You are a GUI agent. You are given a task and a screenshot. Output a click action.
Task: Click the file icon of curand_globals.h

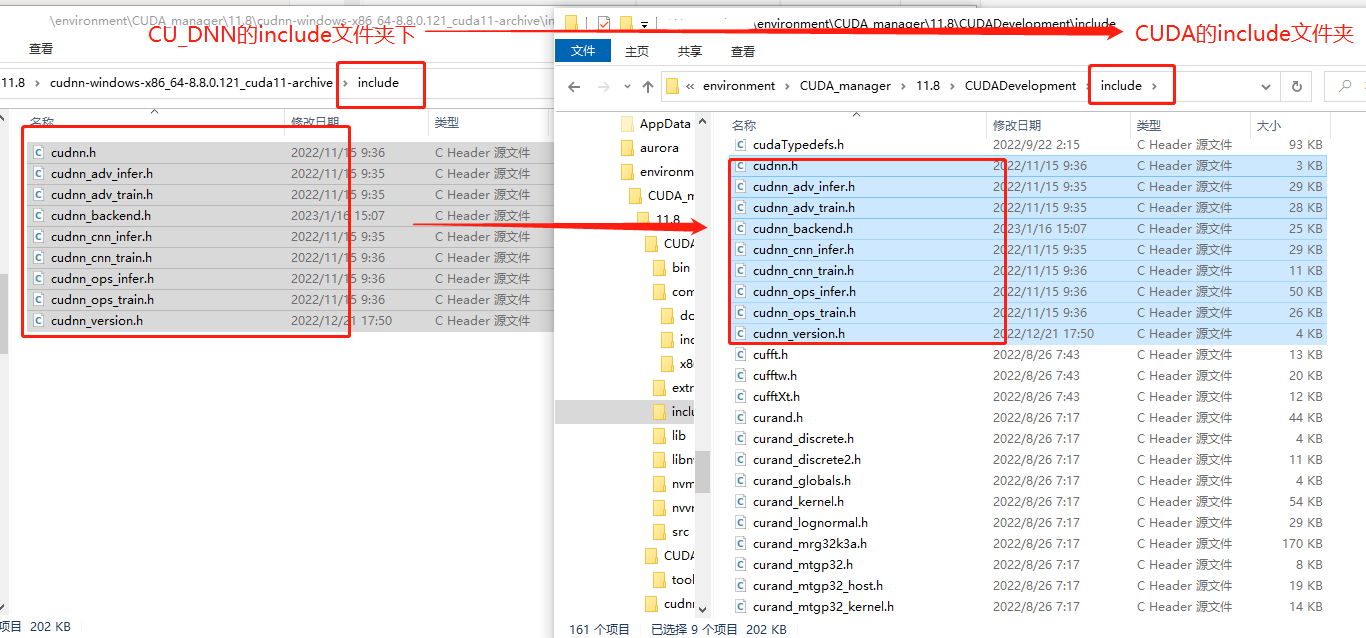pos(740,481)
